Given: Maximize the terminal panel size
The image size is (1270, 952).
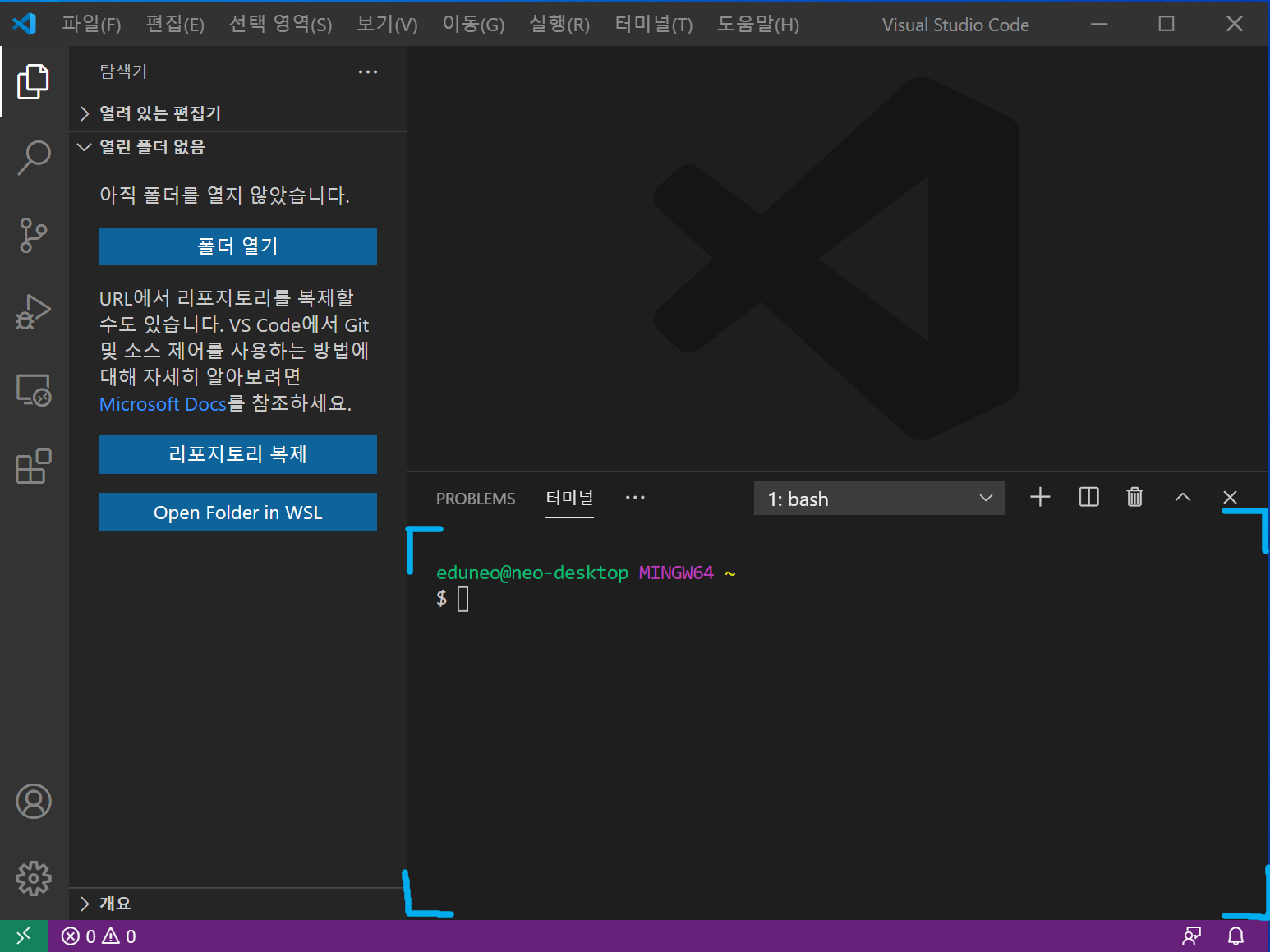Looking at the screenshot, I should [1183, 497].
